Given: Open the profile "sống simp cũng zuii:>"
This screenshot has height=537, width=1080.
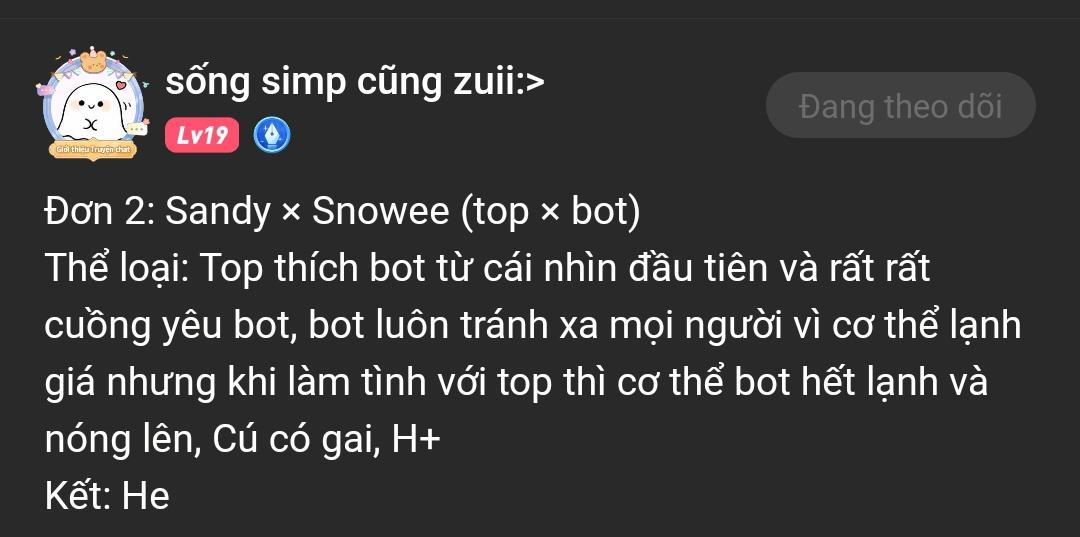Looking at the screenshot, I should point(355,83).
